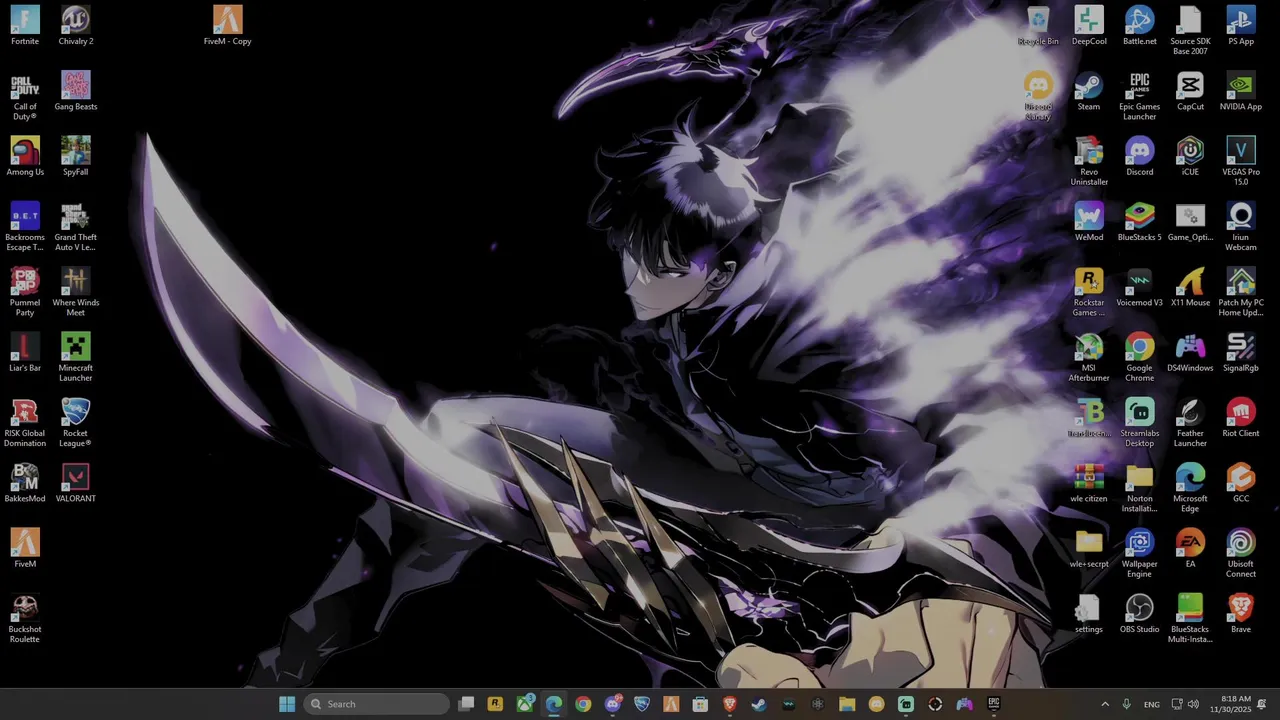Viewport: 1280px width, 720px height.
Task: Select the iCUE desktop icon
Action: click(1190, 156)
